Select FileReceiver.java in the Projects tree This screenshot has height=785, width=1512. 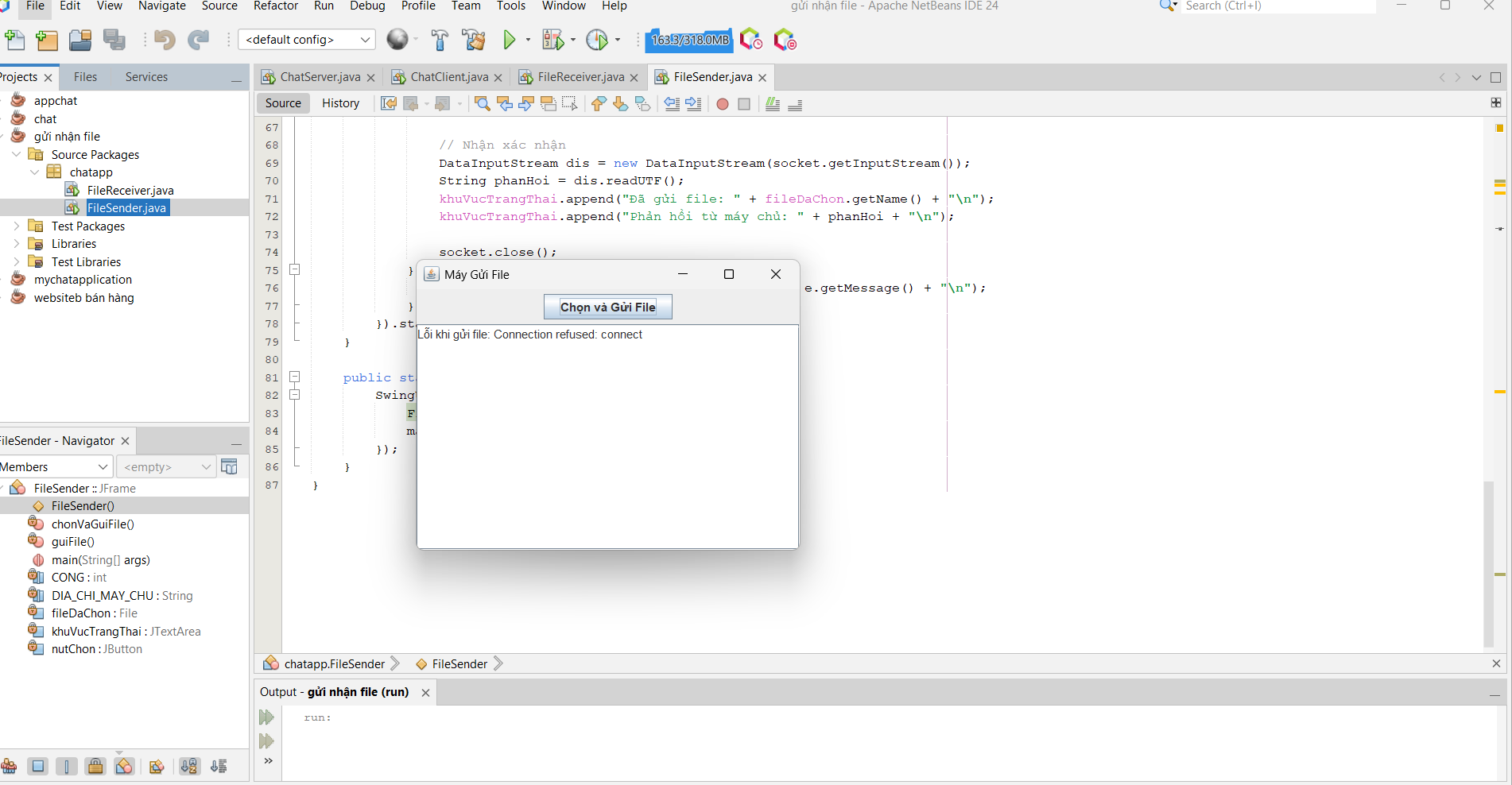130,191
